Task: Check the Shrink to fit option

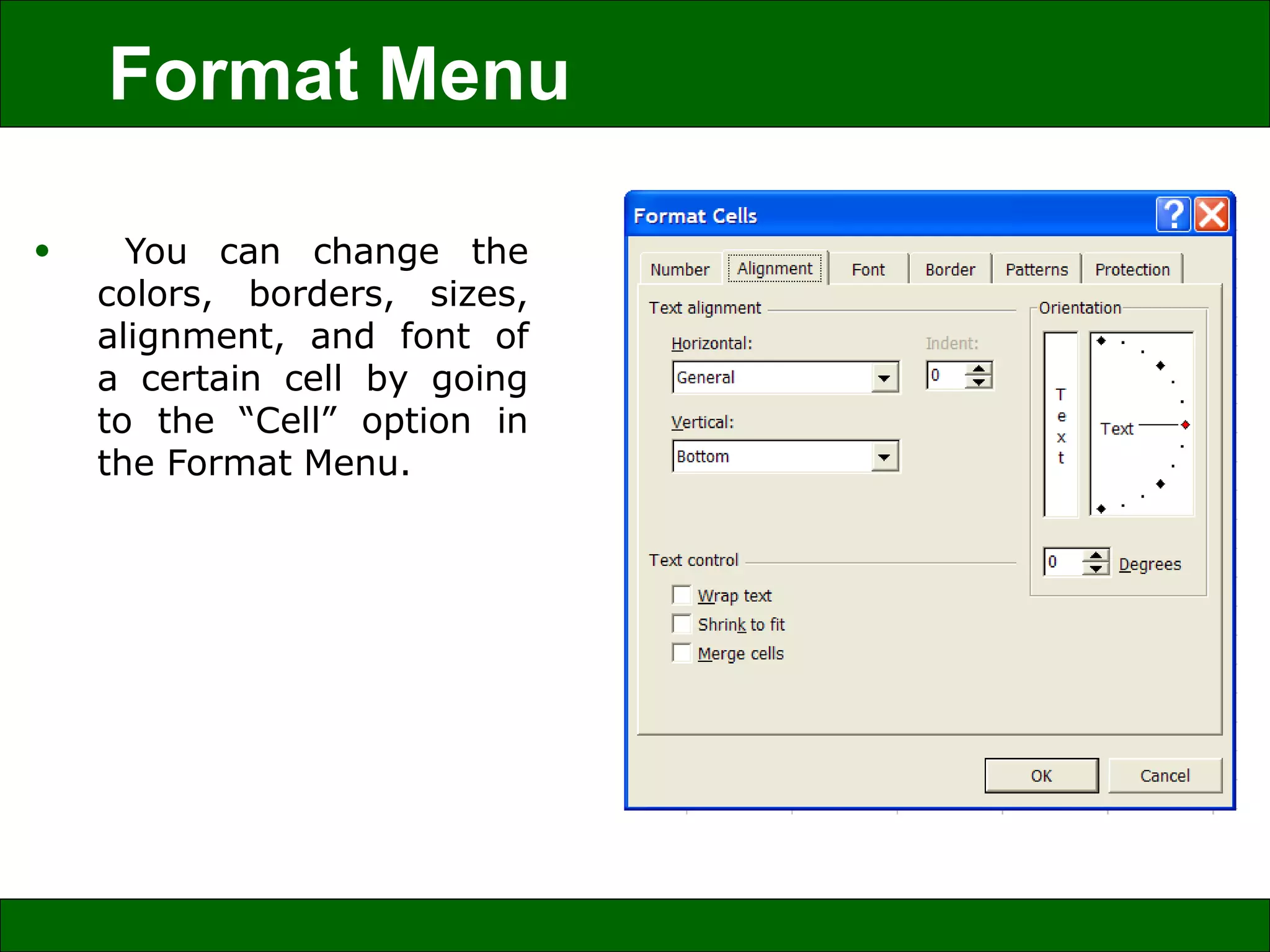Action: click(682, 624)
